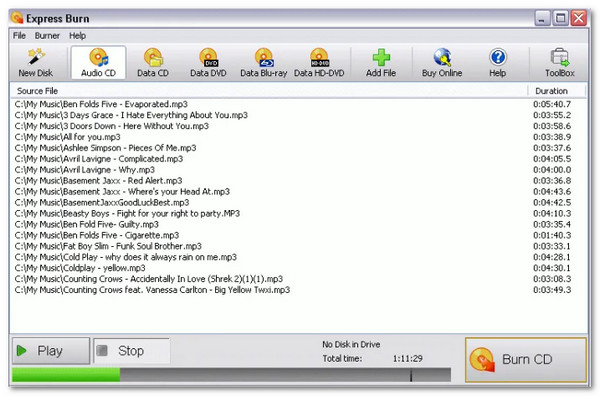Open the ToolBox
The image size is (600, 396).
560,63
